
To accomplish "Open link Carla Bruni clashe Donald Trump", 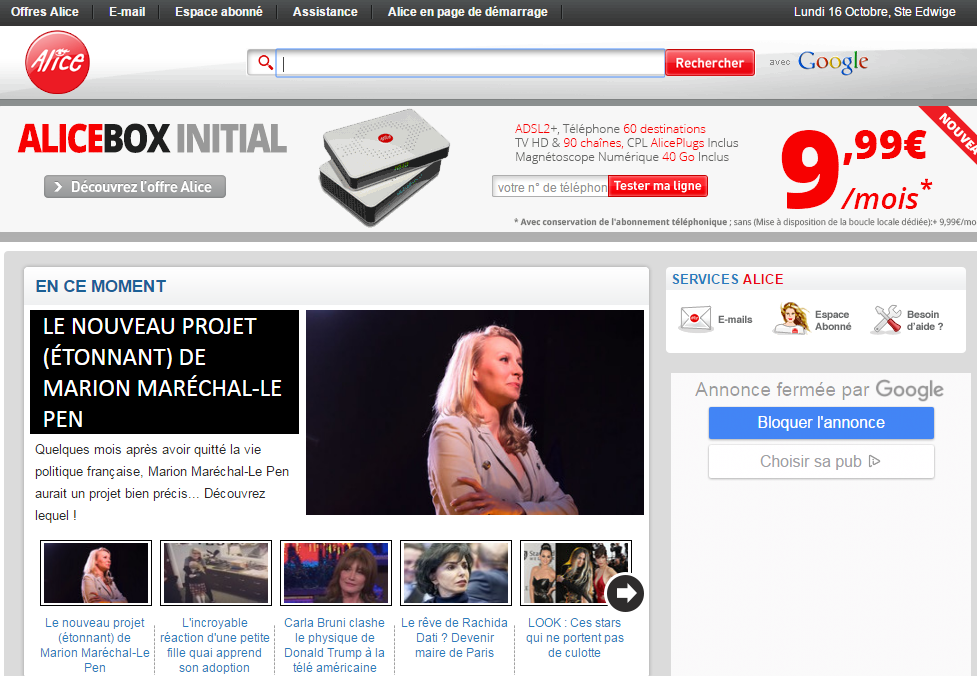I will click(334, 645).
